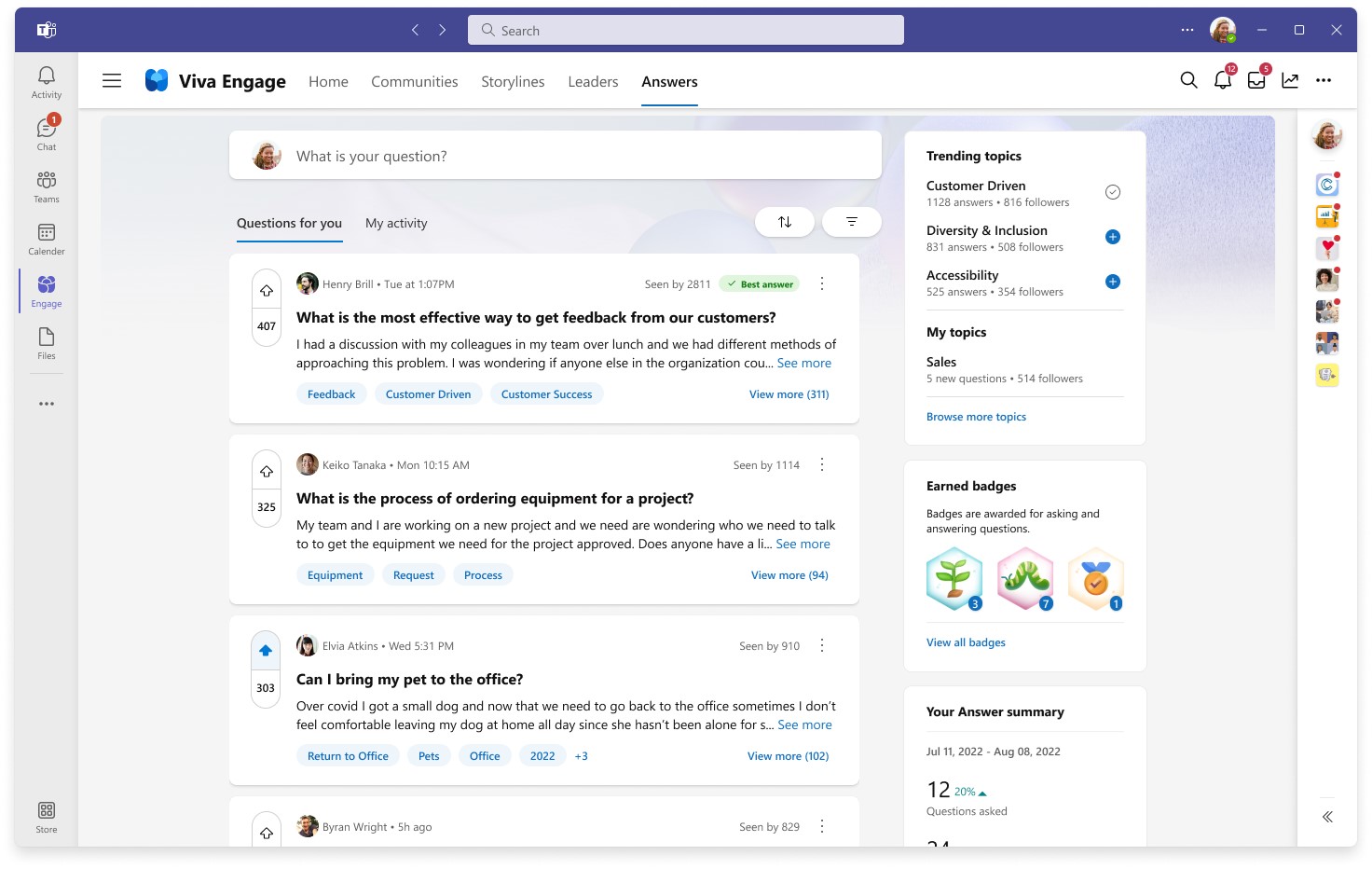Select the Answers tab
The height and width of the screenshot is (869, 1372).
[x=669, y=81]
